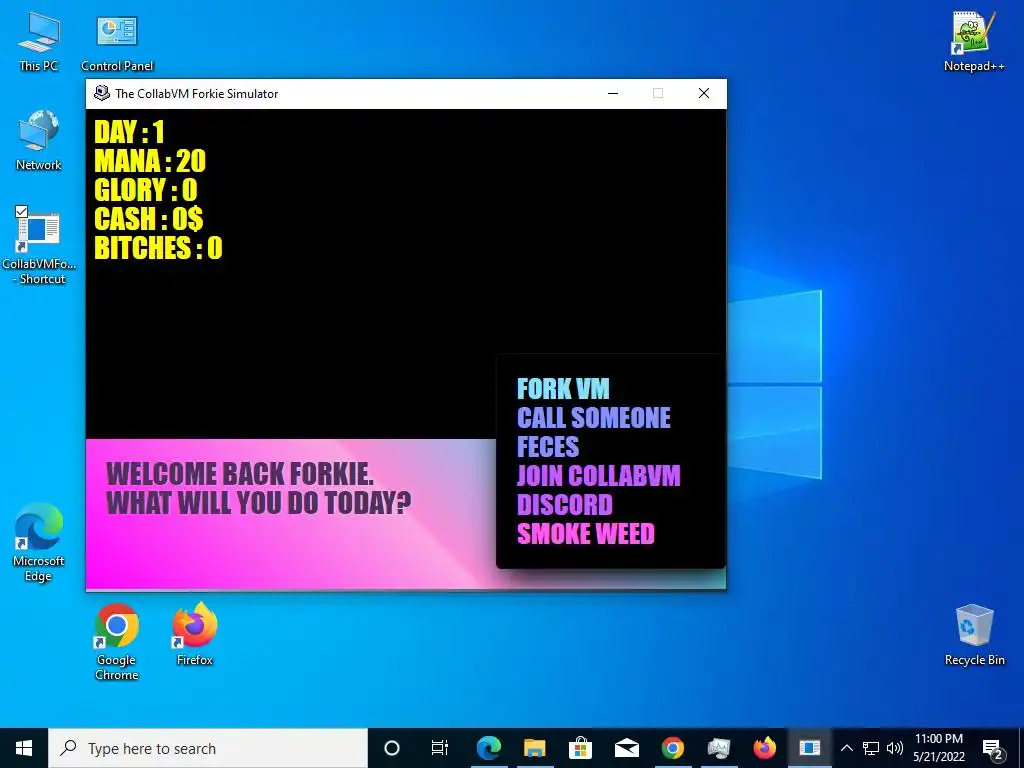Open network status tray icon
This screenshot has width=1024, height=768.
click(x=871, y=748)
